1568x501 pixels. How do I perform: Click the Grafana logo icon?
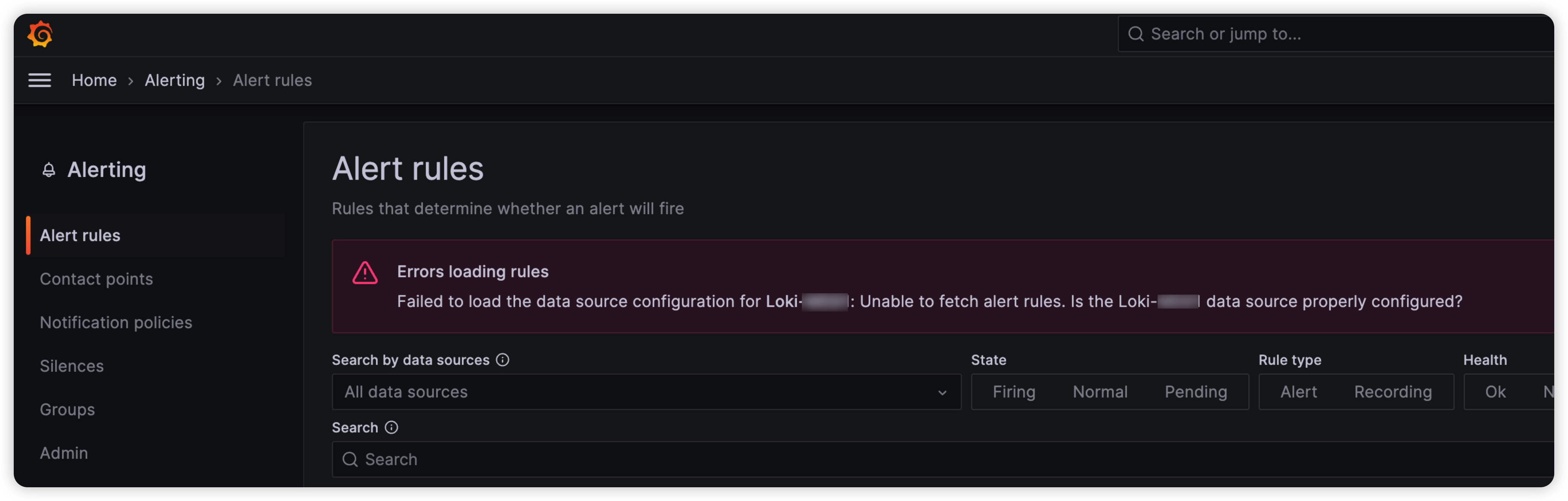point(40,34)
